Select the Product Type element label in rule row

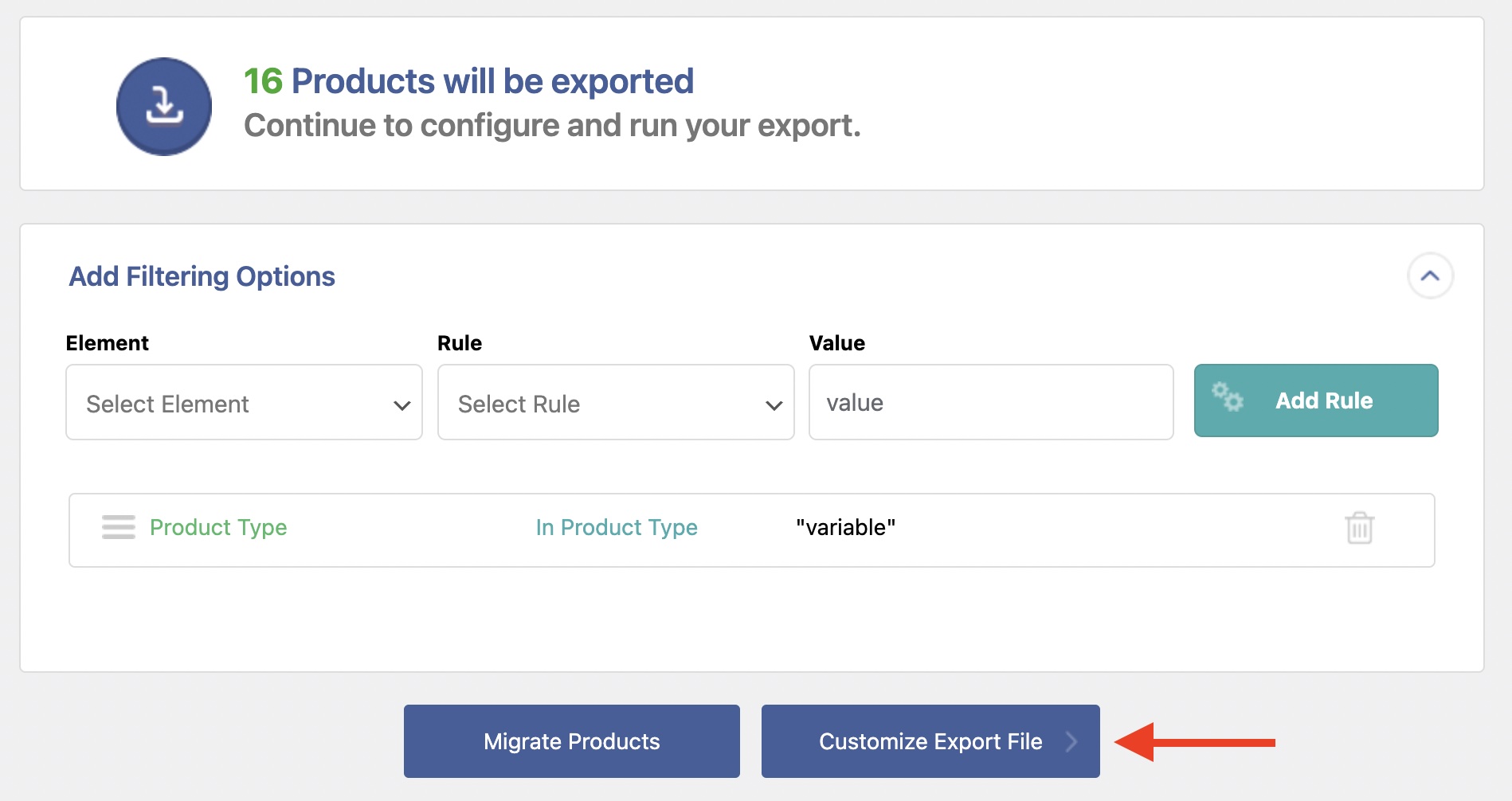tap(218, 527)
